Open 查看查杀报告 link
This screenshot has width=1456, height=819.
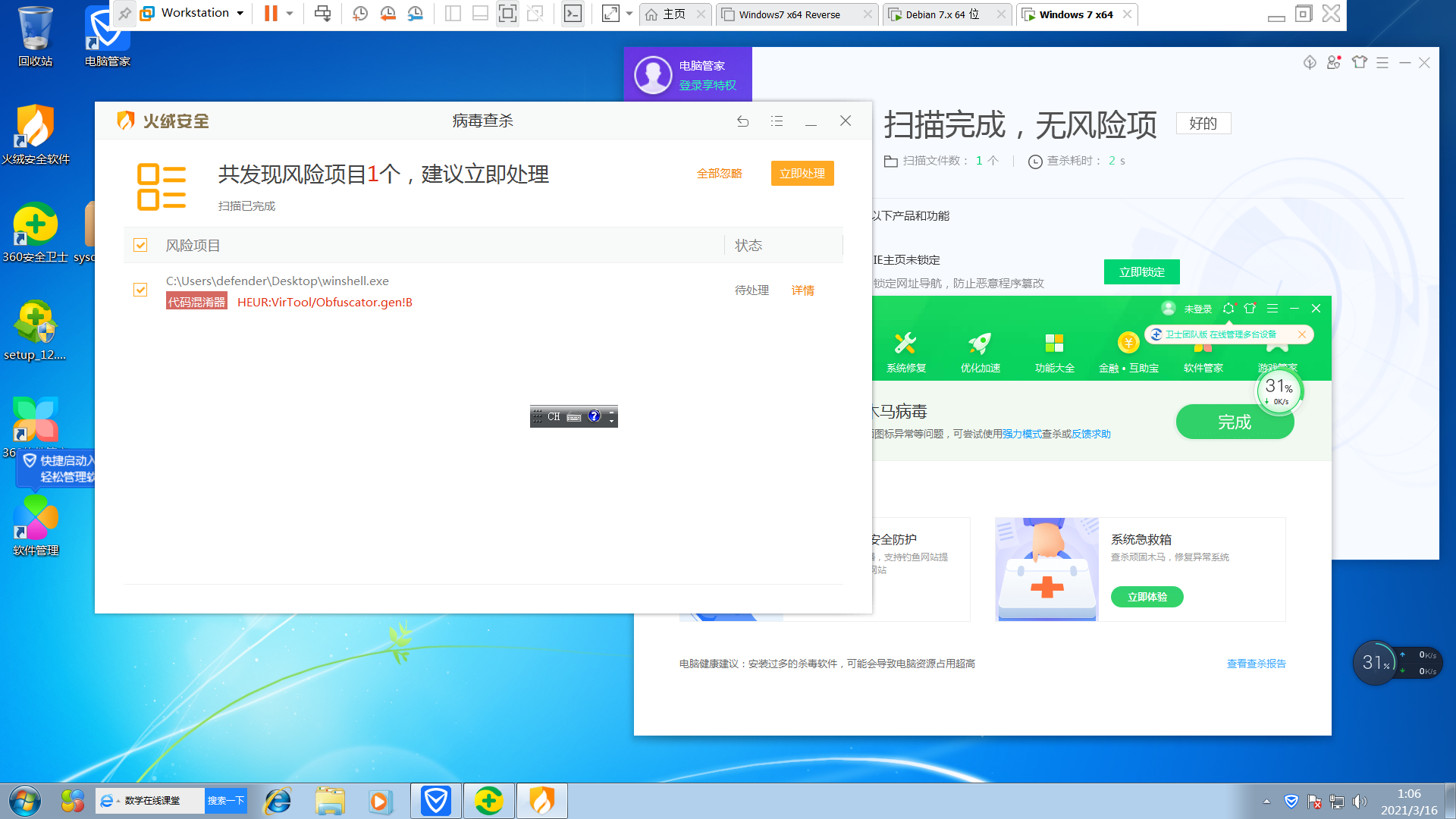point(1257,664)
